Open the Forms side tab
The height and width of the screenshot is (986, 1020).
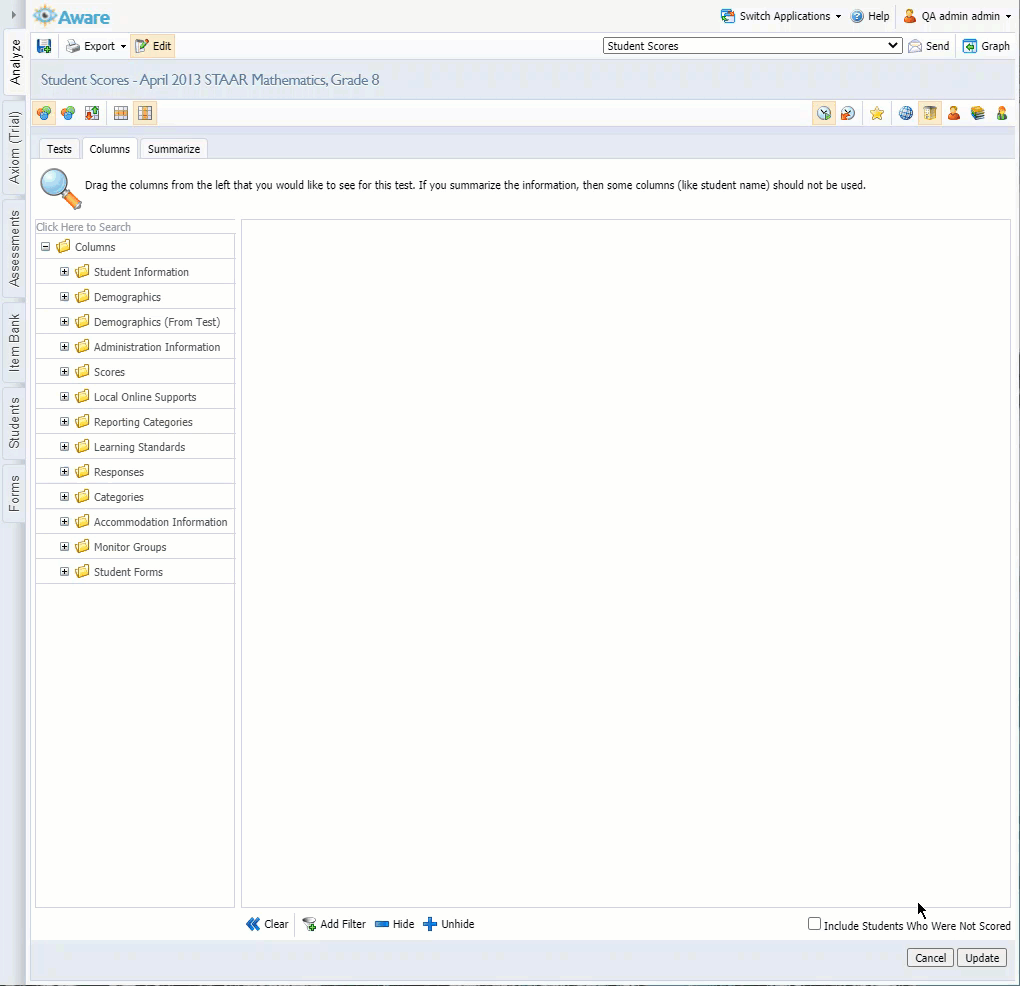pyautogui.click(x=14, y=493)
